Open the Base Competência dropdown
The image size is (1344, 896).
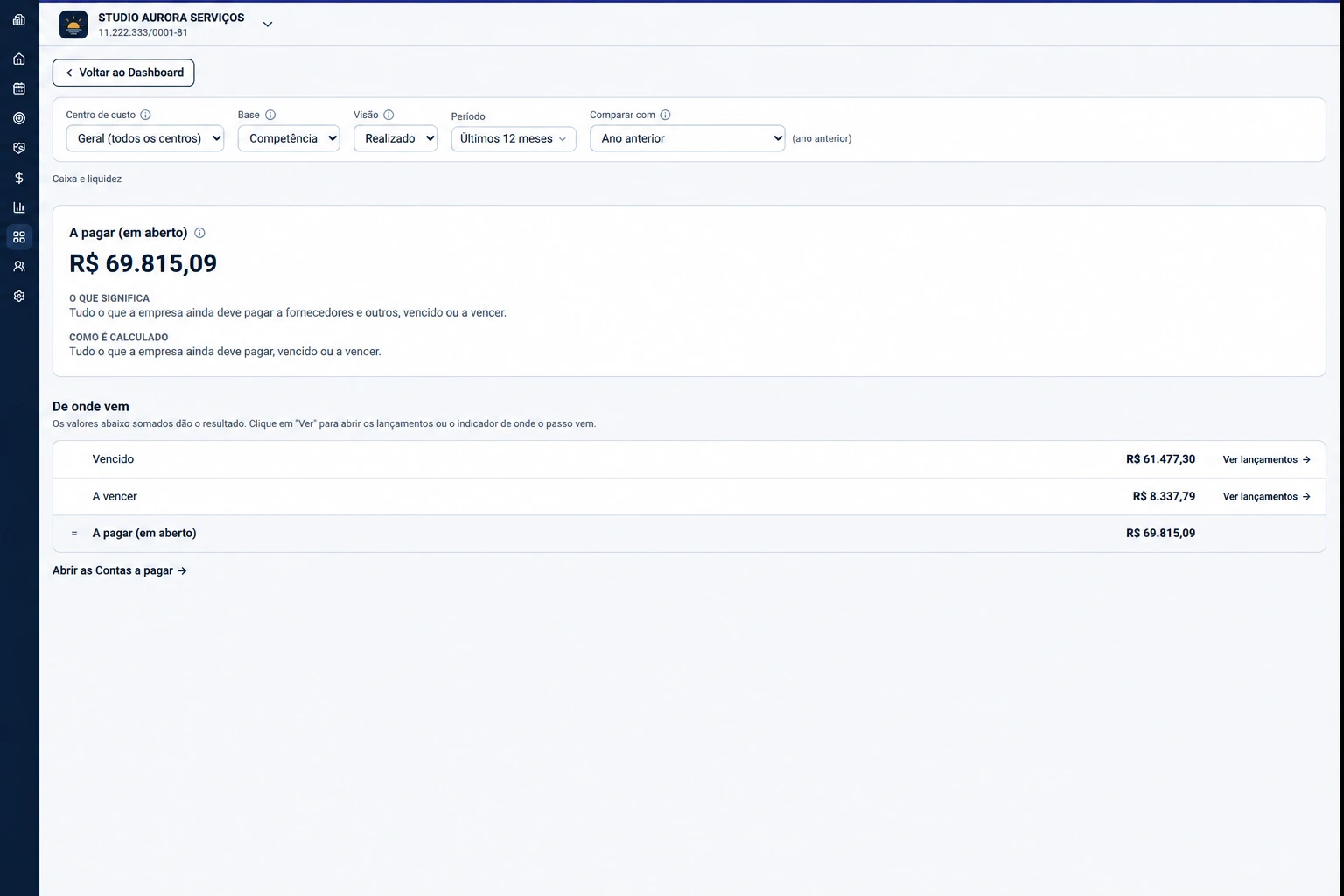click(x=289, y=138)
